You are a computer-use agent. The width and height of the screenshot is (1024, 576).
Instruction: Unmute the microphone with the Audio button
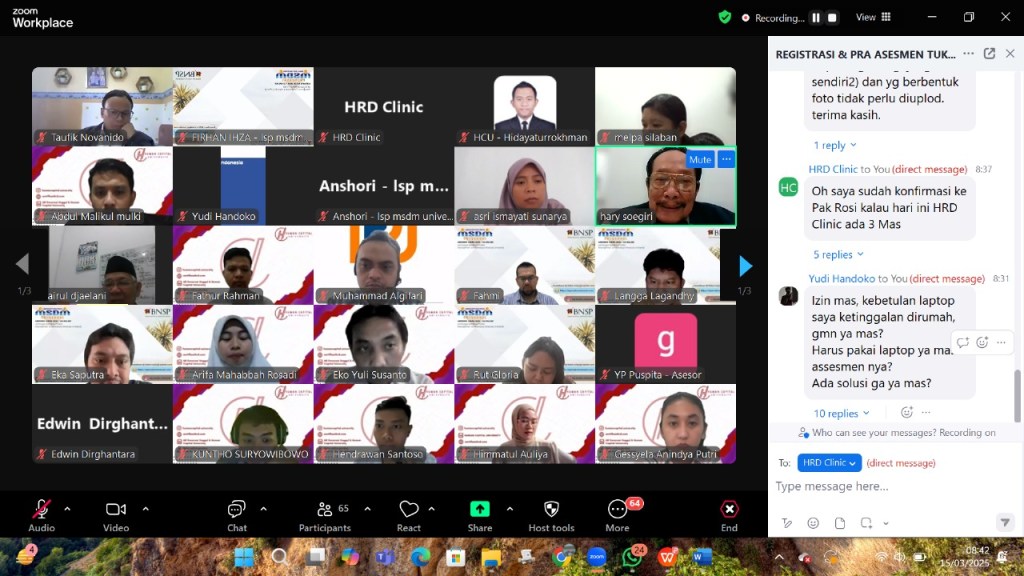(x=41, y=511)
